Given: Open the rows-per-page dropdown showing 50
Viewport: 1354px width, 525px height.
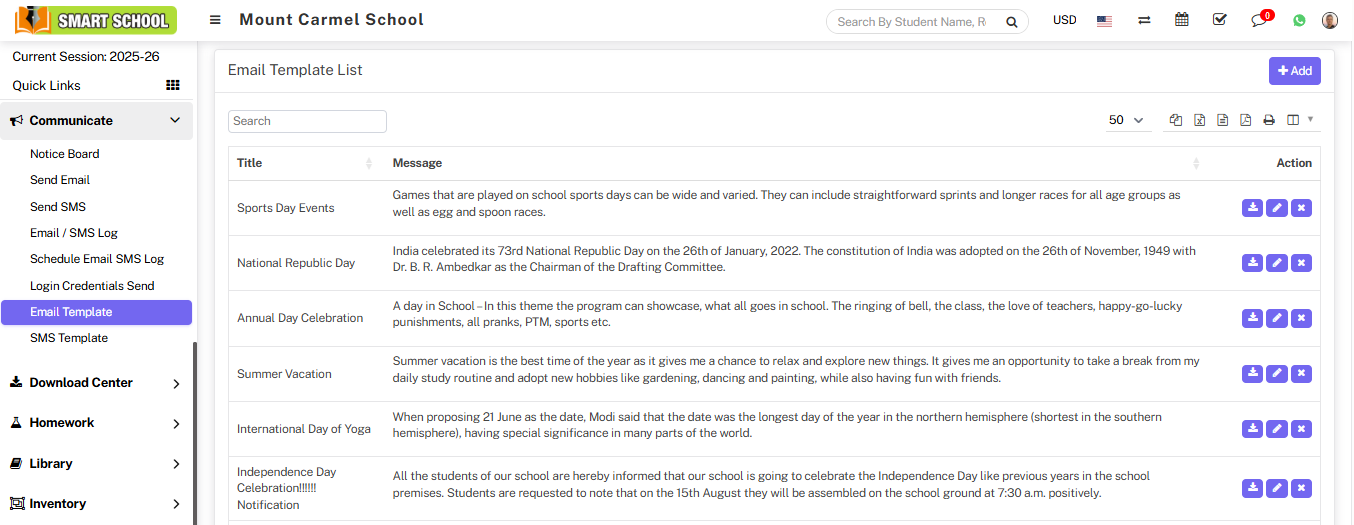Looking at the screenshot, I should 1126,120.
